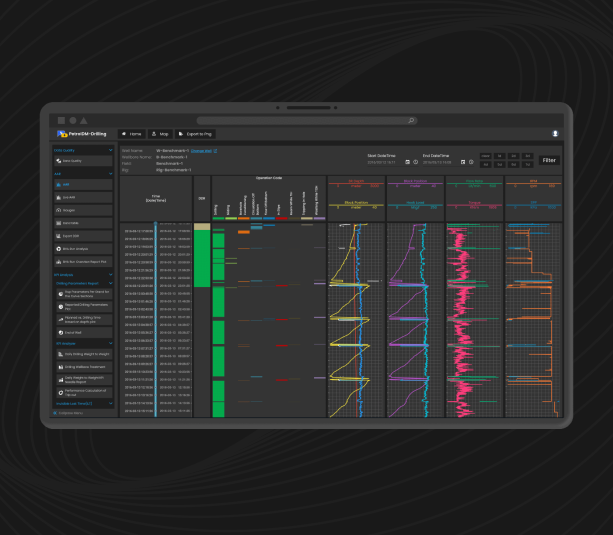Select the 7d time range button
This screenshot has width=613, height=535.
528,164
